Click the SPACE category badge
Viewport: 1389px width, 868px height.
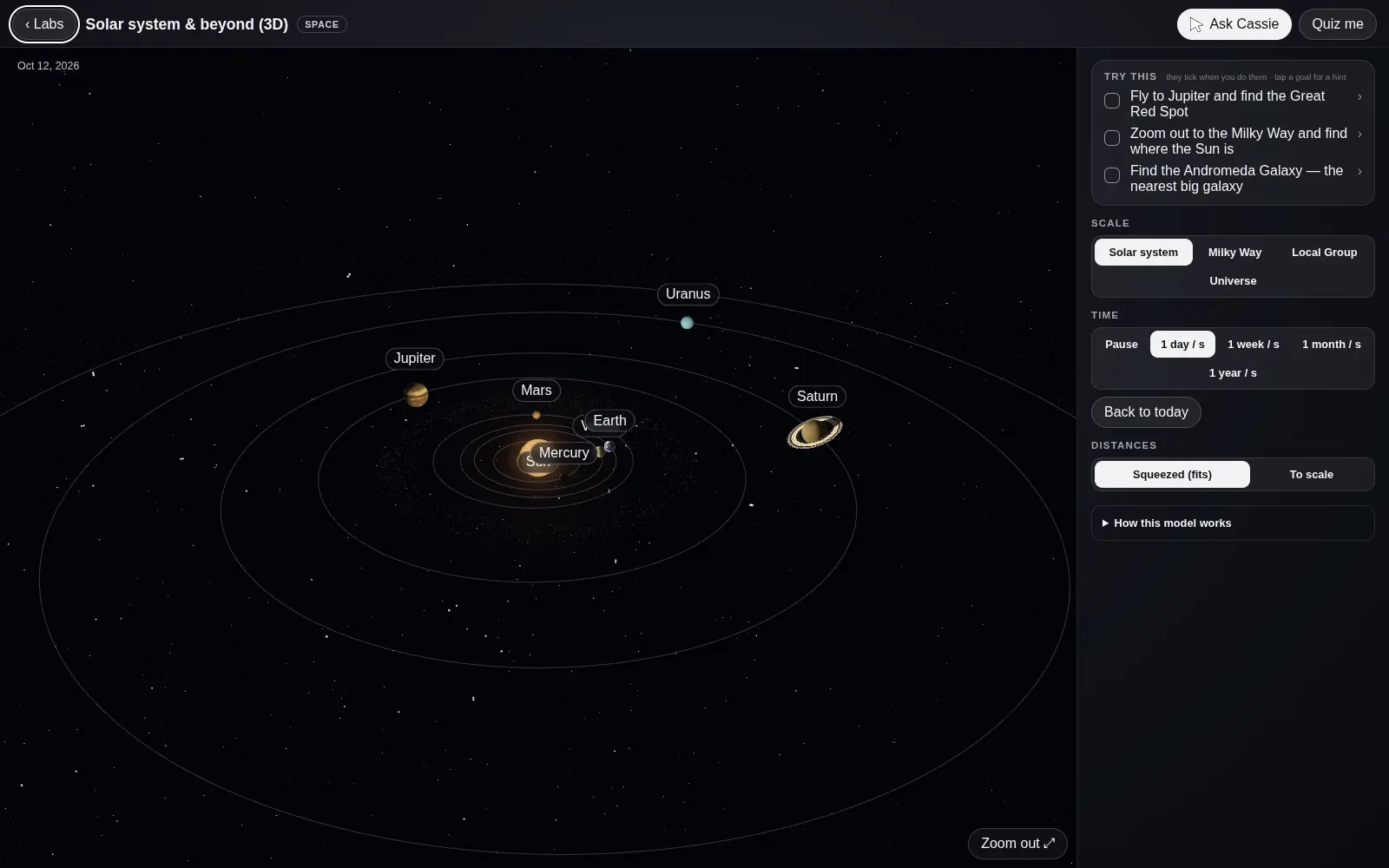point(322,24)
